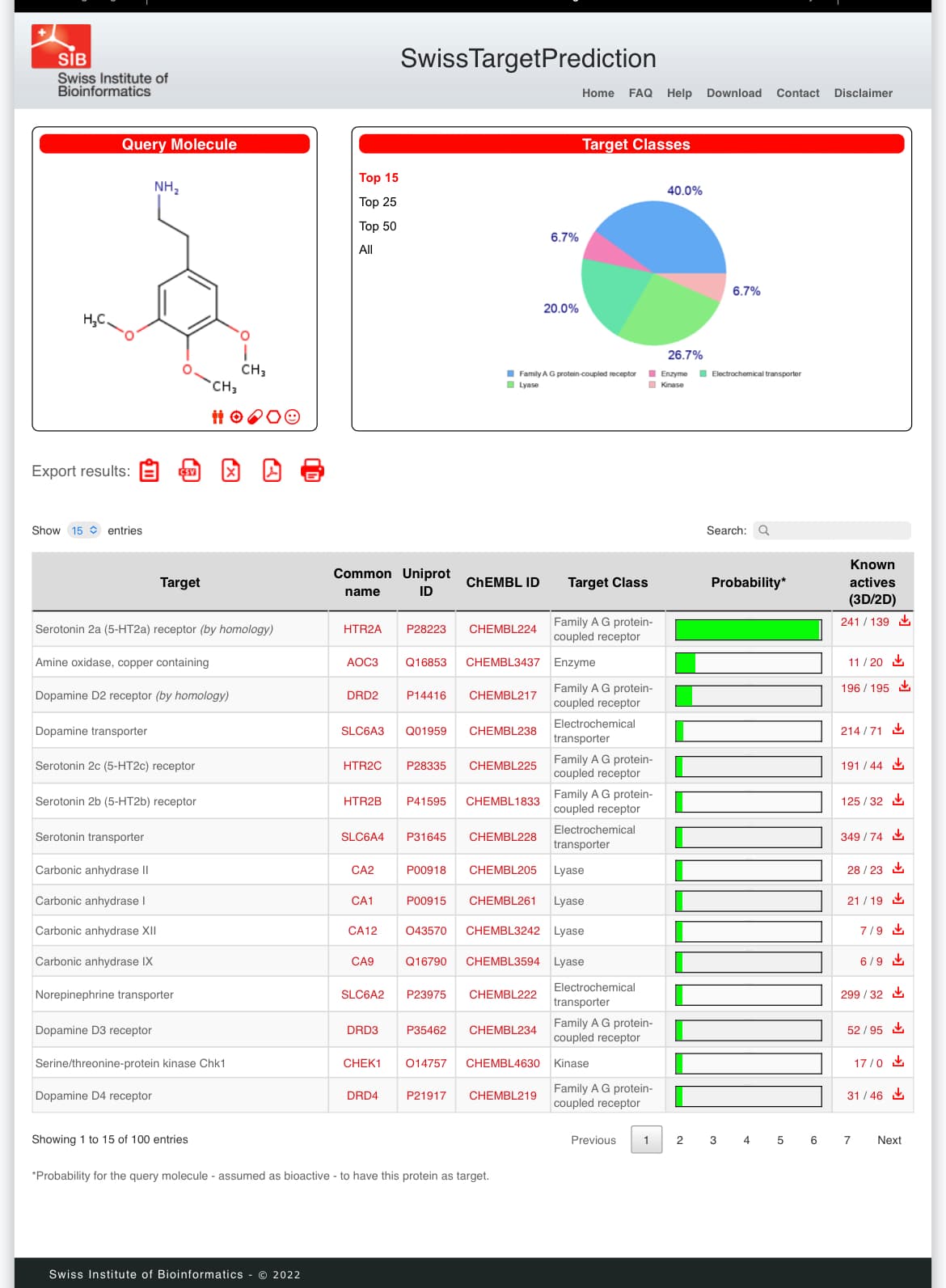Select the Top 15 target classes view

(x=378, y=178)
